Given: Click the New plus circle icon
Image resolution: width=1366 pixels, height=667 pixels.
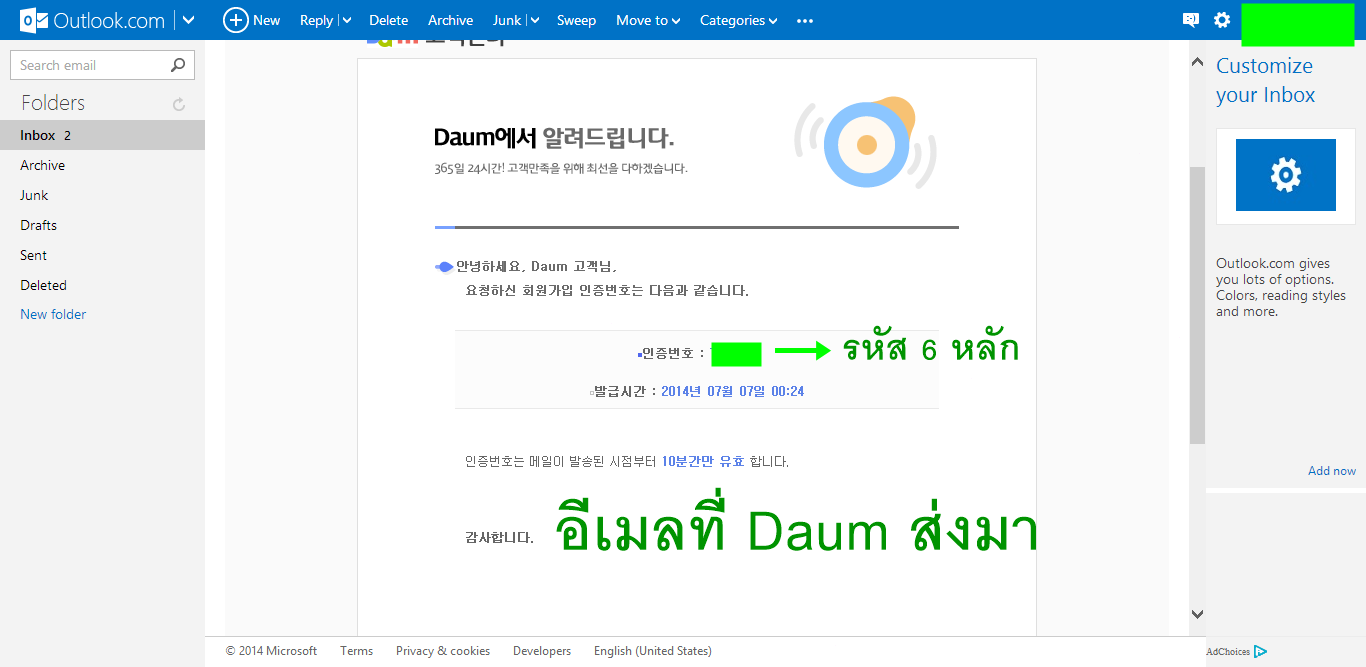Looking at the screenshot, I should (x=235, y=20).
